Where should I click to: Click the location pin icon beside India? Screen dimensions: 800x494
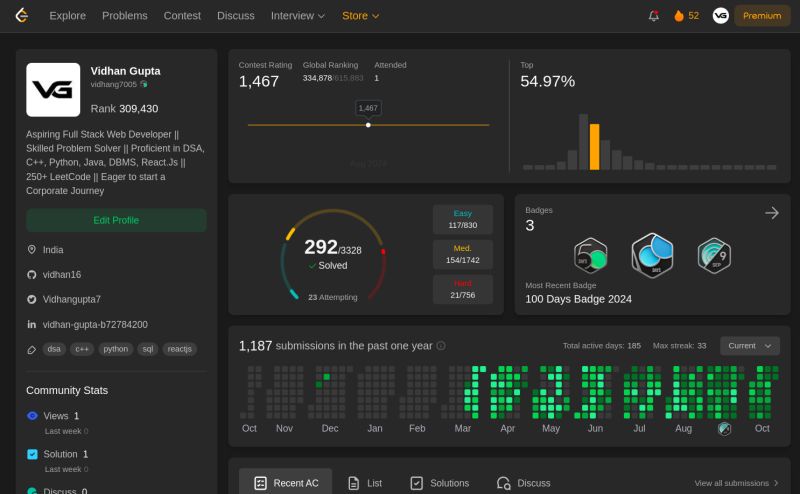click(32, 250)
